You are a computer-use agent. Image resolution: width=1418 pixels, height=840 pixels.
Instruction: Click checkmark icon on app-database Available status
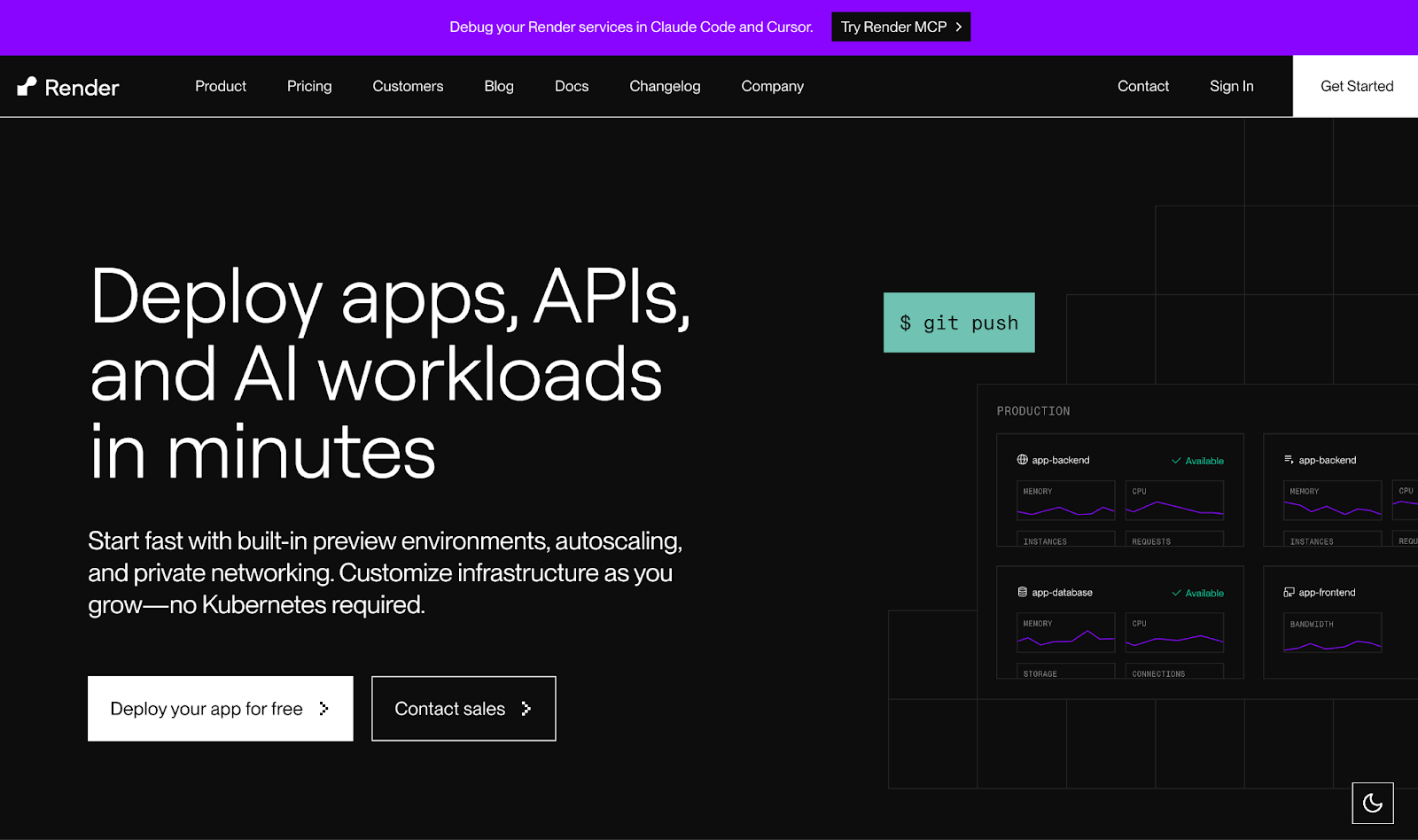1176,593
